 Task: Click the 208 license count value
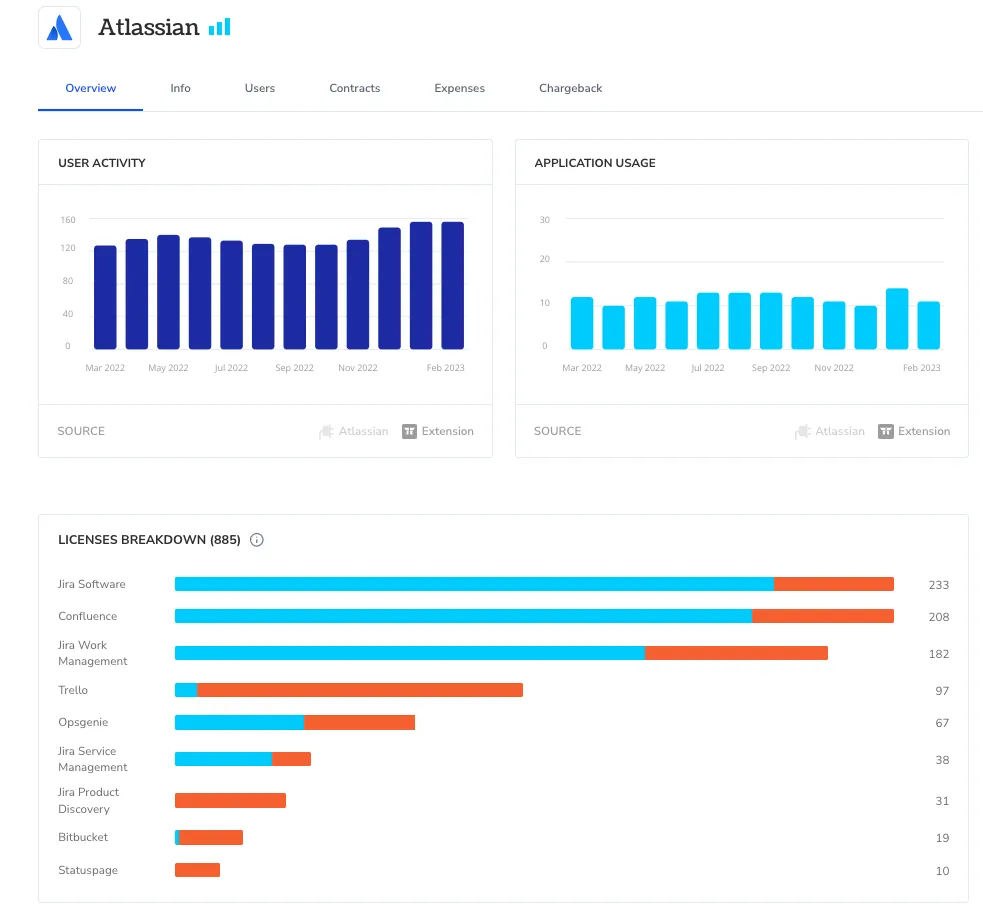coord(938,617)
